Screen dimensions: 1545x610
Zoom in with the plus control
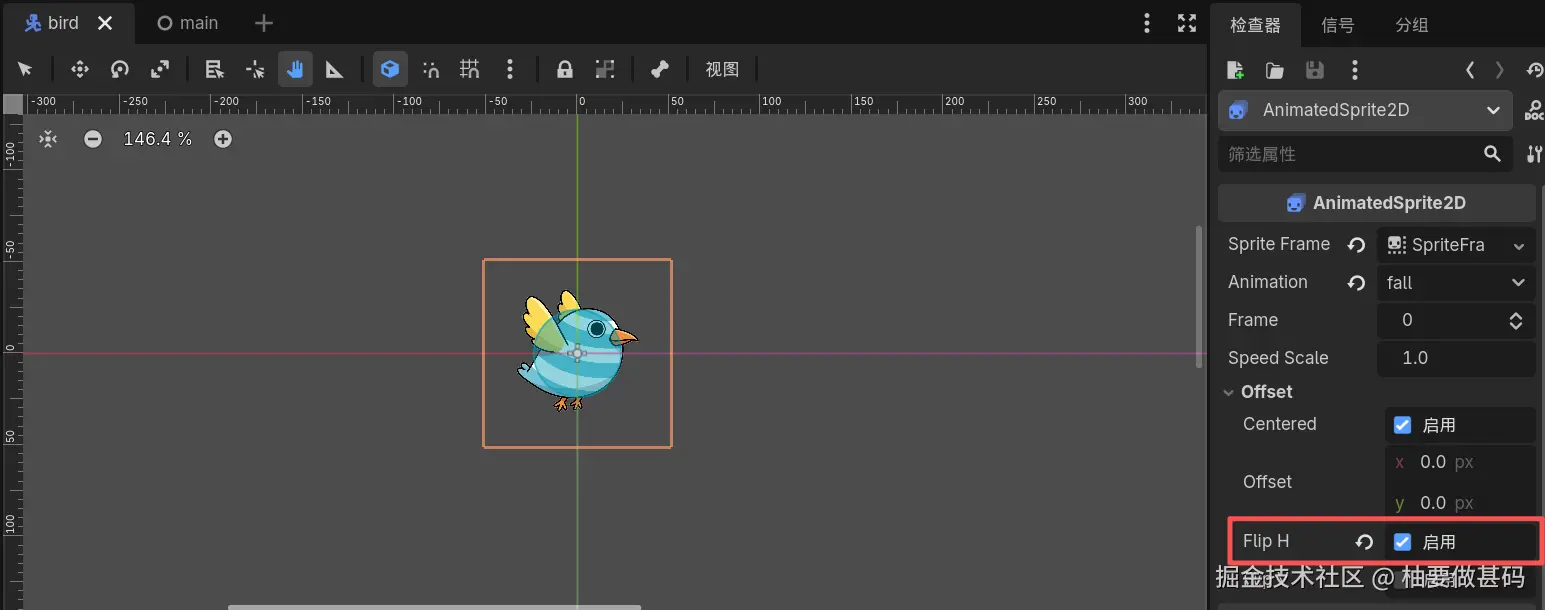tap(222, 139)
